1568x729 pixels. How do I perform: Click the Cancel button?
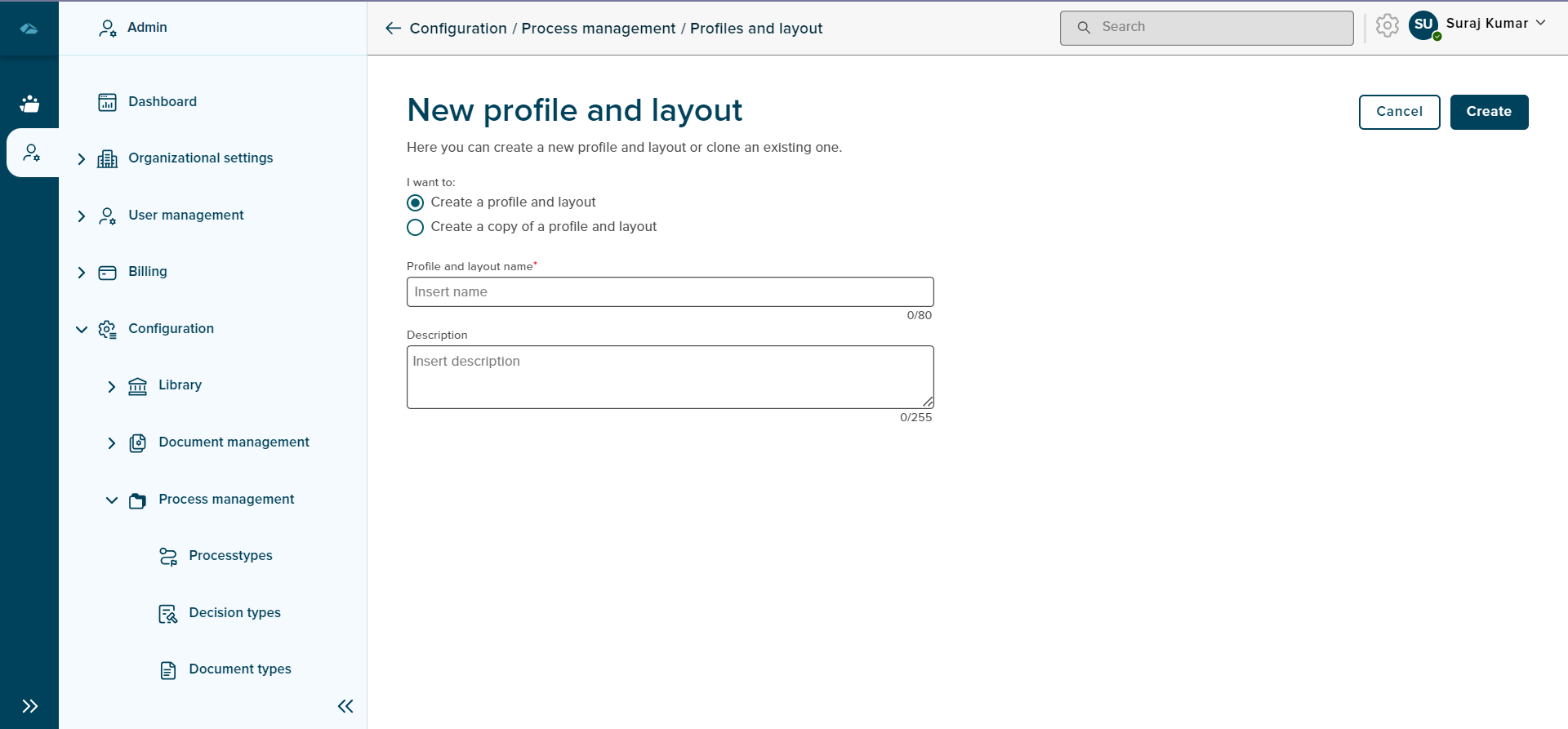click(x=1399, y=112)
